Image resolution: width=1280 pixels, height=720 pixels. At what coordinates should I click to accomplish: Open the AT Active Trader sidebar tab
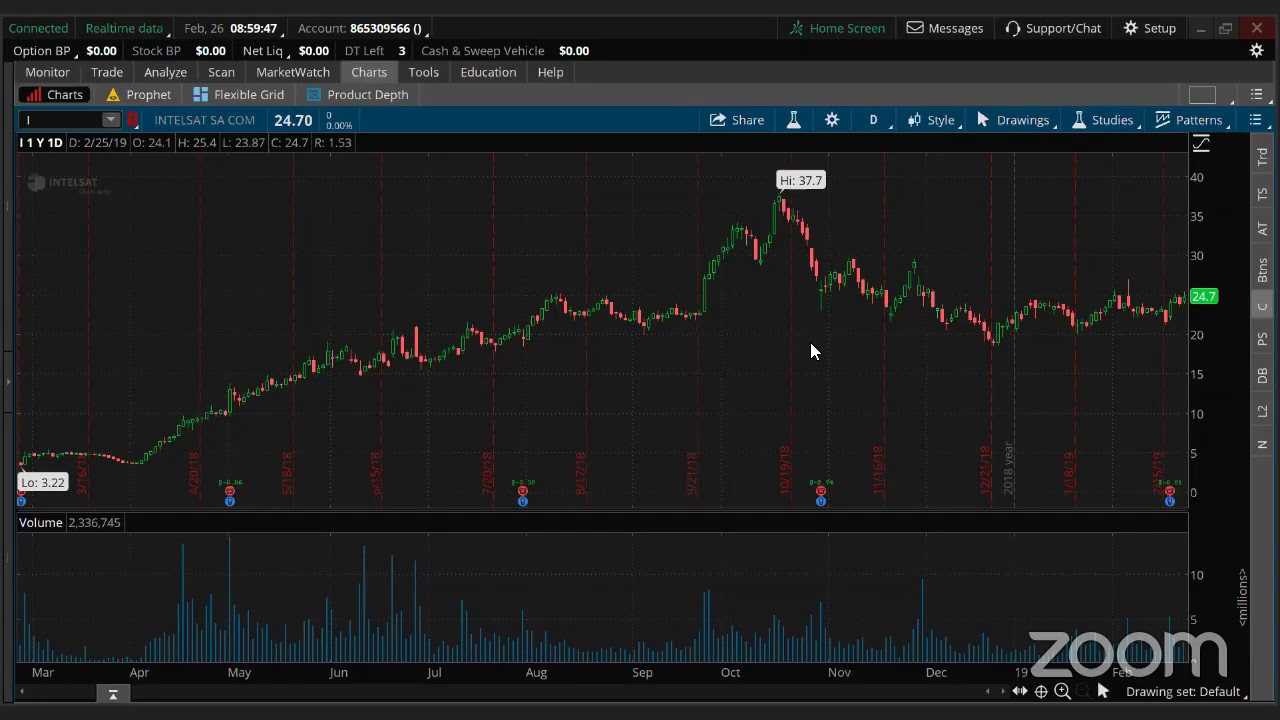[x=1262, y=229]
